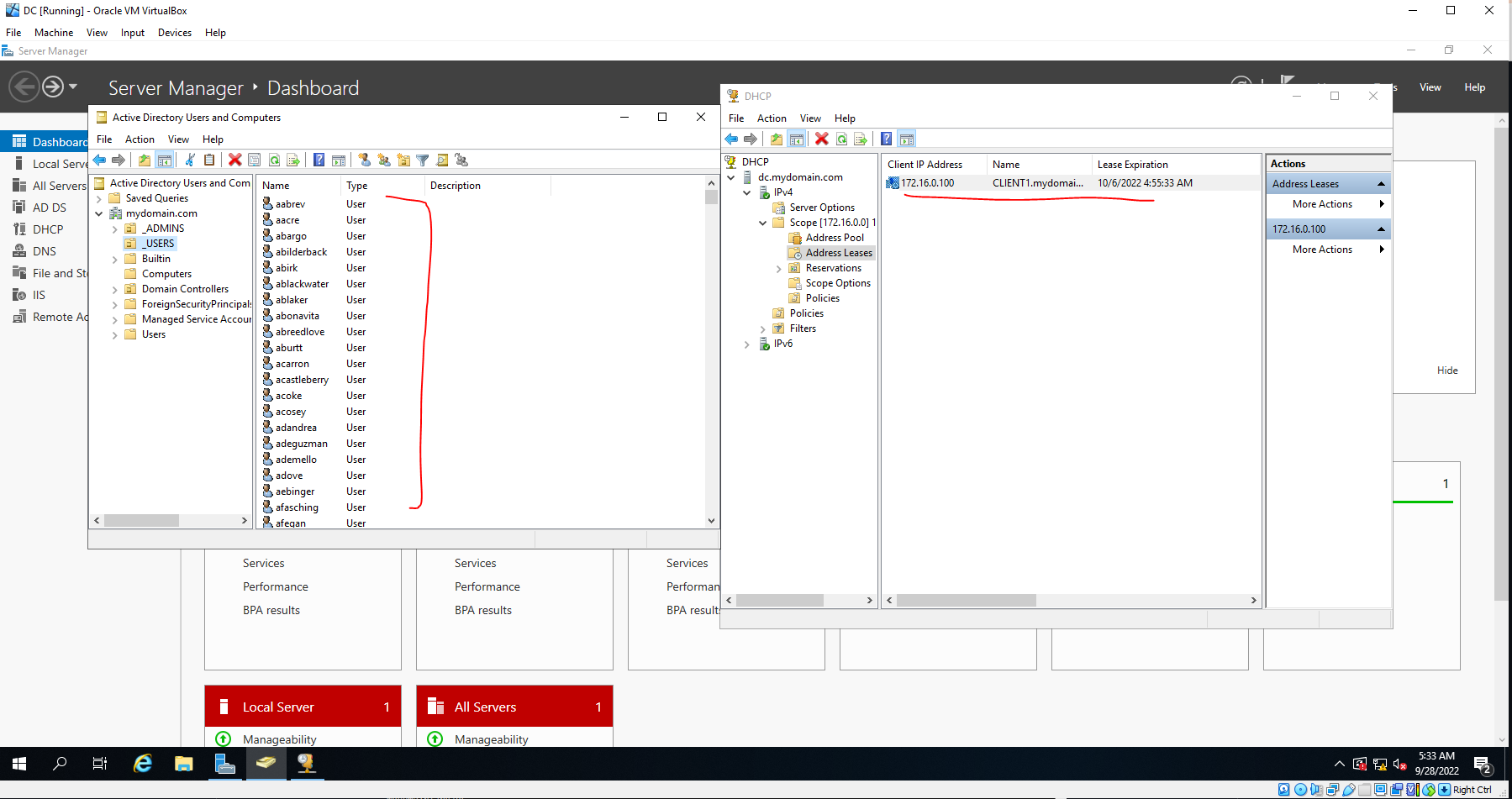Expand the Builtin container node
The width and height of the screenshot is (1512, 799).
tap(115, 260)
